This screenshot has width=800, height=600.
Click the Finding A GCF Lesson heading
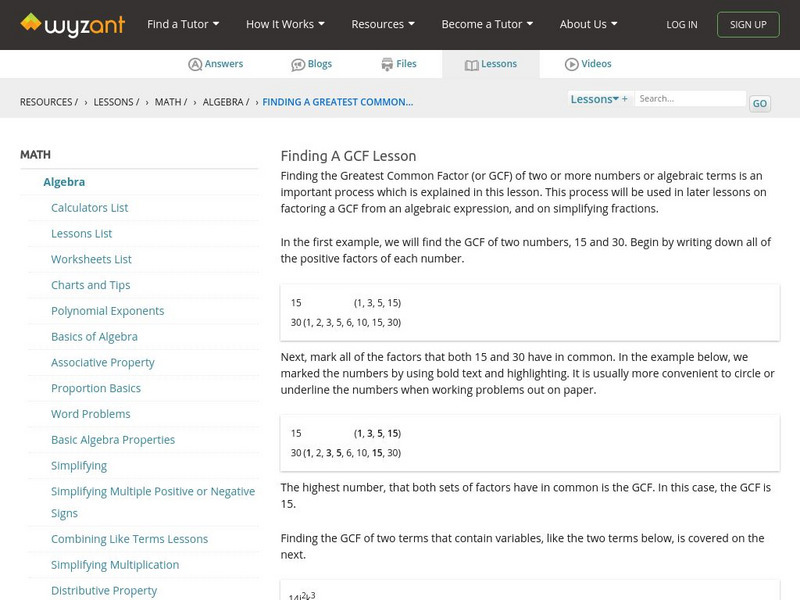coord(348,156)
